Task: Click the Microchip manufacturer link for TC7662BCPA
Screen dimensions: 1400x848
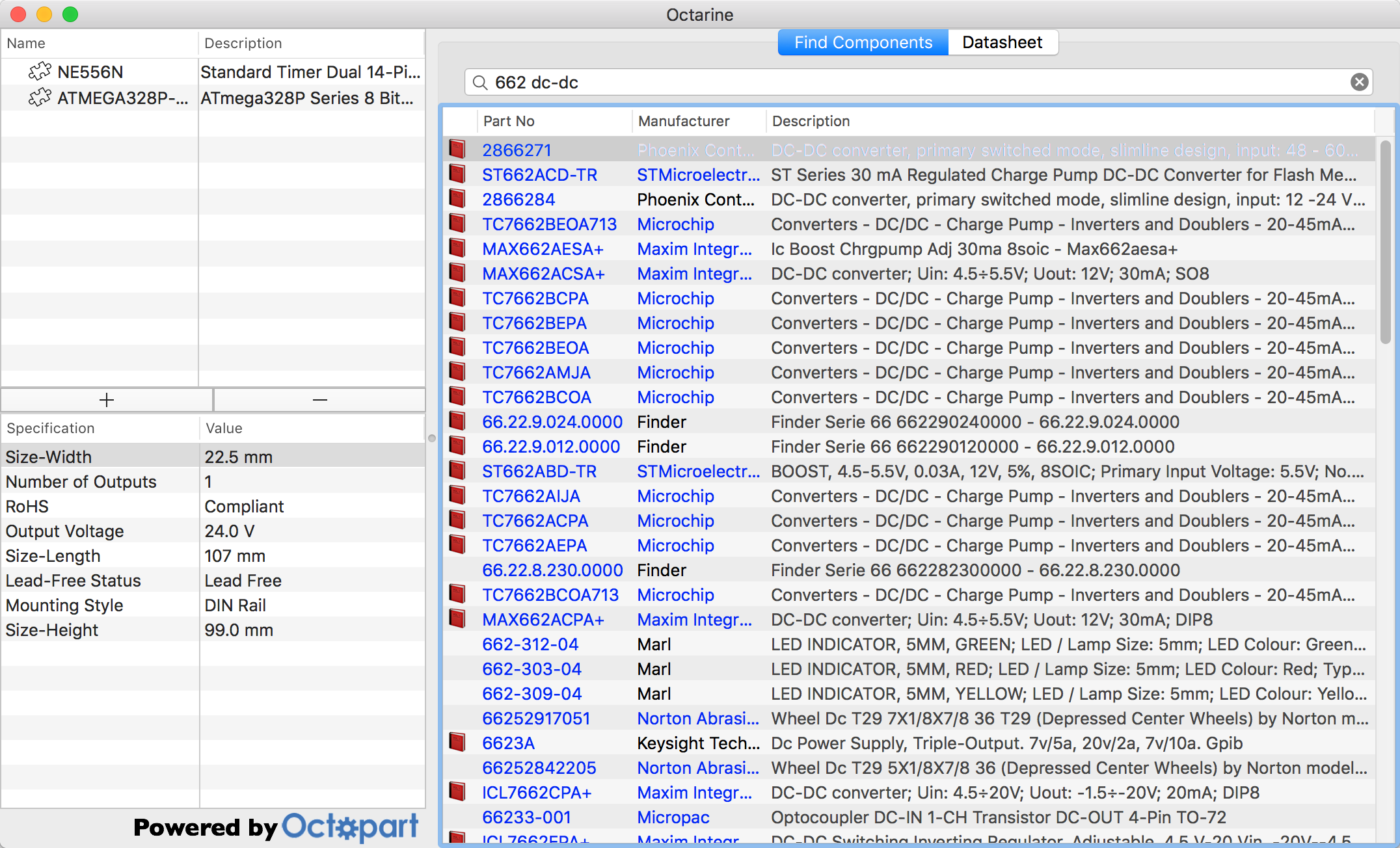Action: pyautogui.click(x=675, y=298)
